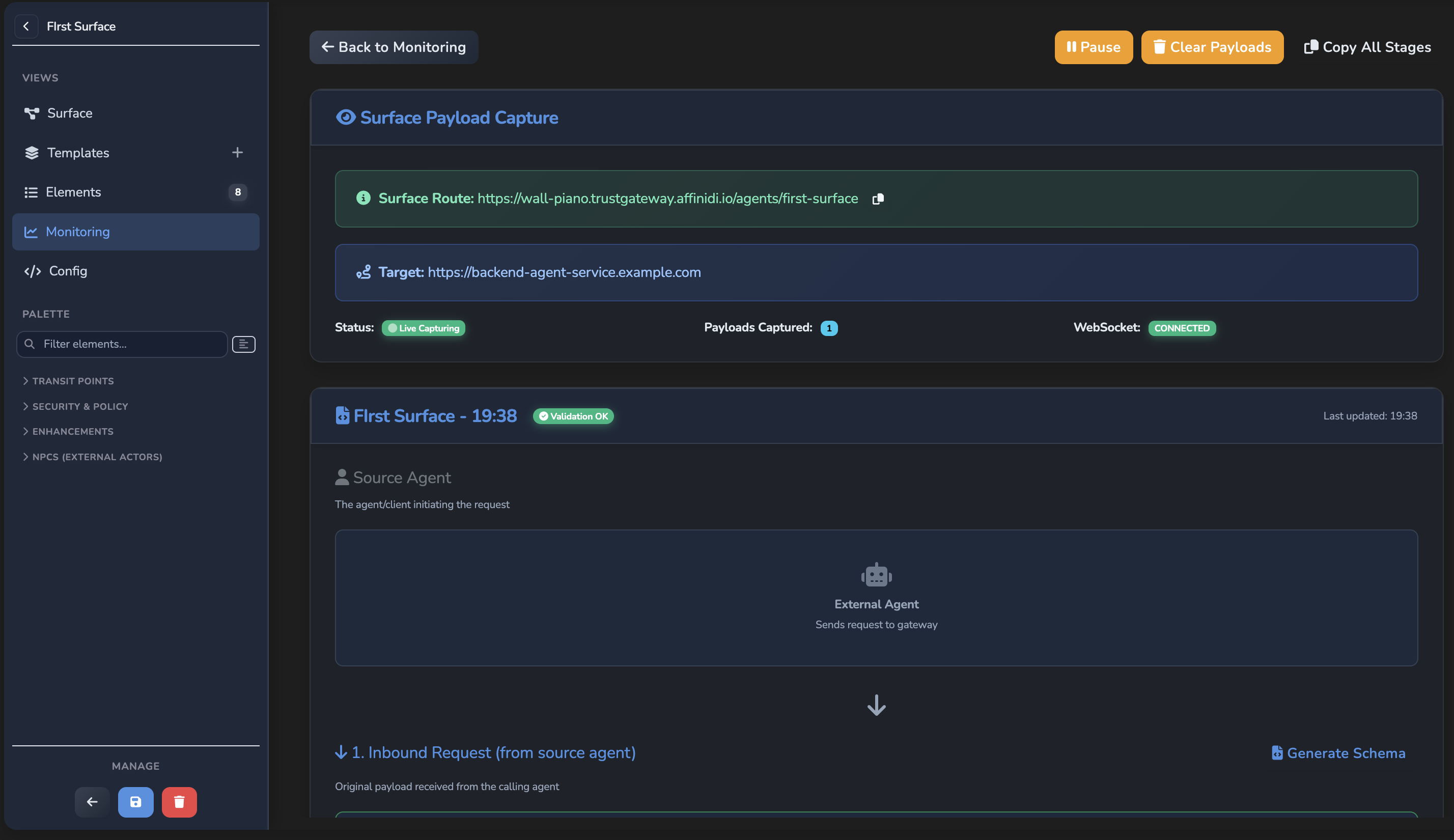Click the file icon beside FIrst Surface heading

coord(343,415)
